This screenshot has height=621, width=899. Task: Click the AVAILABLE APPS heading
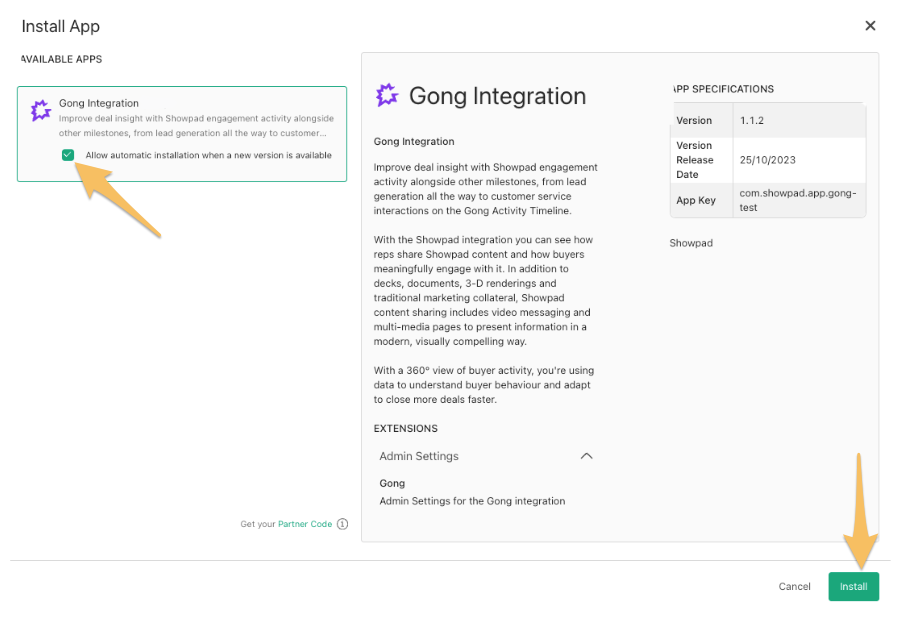click(61, 59)
